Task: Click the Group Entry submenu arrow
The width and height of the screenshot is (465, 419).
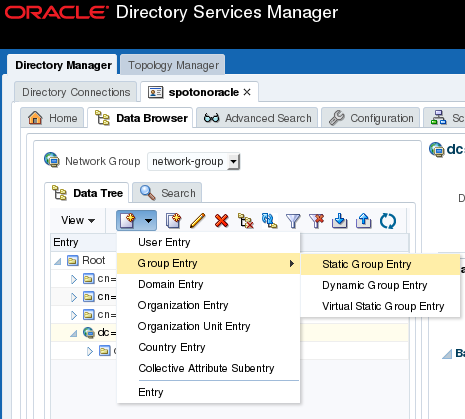Action: (x=292, y=263)
